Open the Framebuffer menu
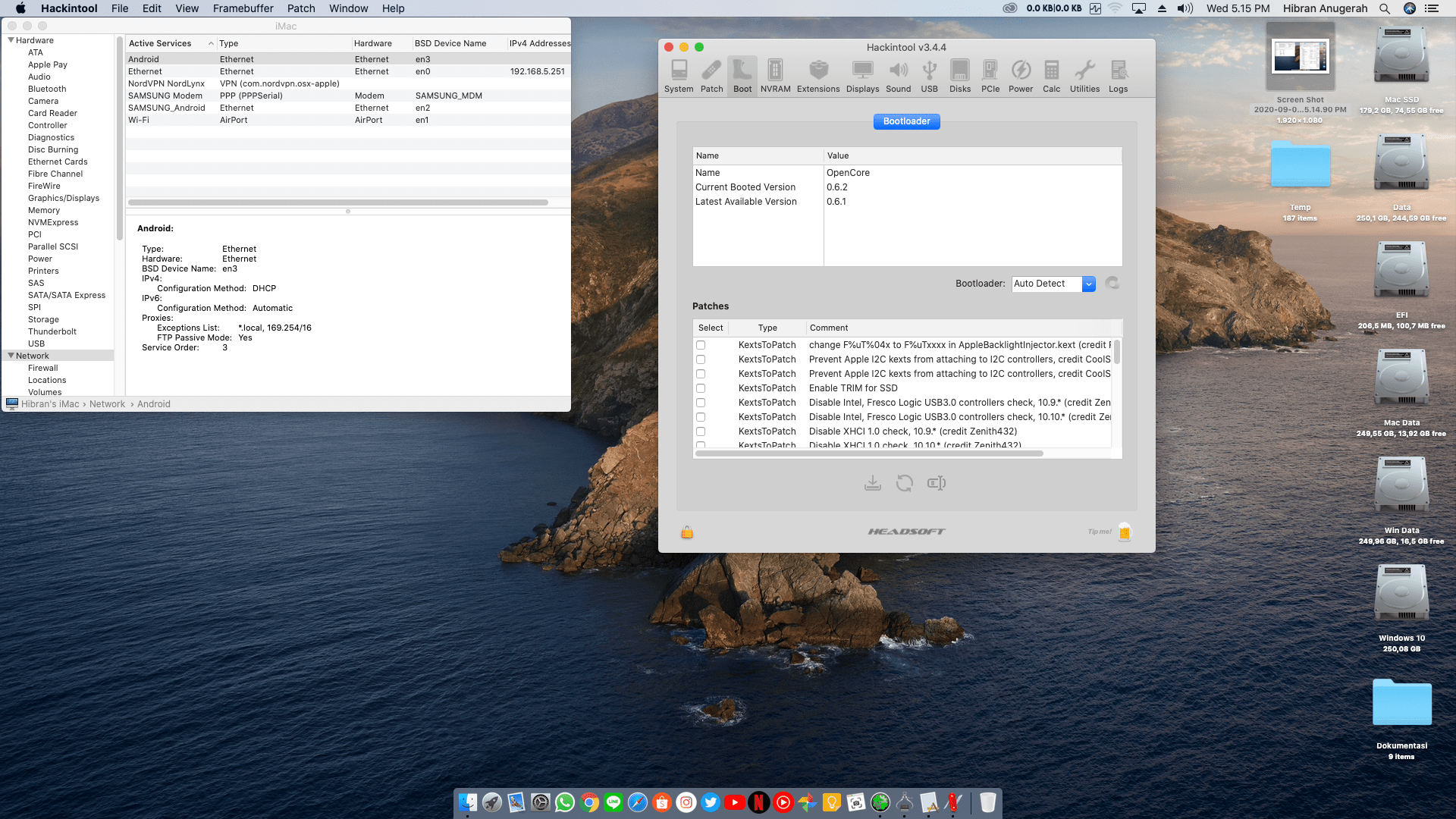This screenshot has width=1456, height=819. (243, 8)
